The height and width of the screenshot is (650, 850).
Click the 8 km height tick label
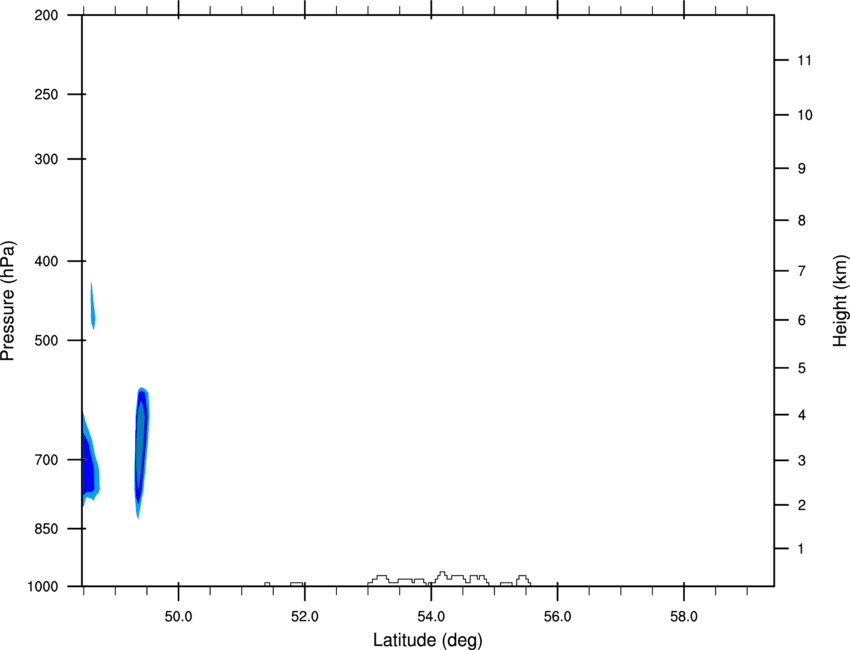pos(802,221)
